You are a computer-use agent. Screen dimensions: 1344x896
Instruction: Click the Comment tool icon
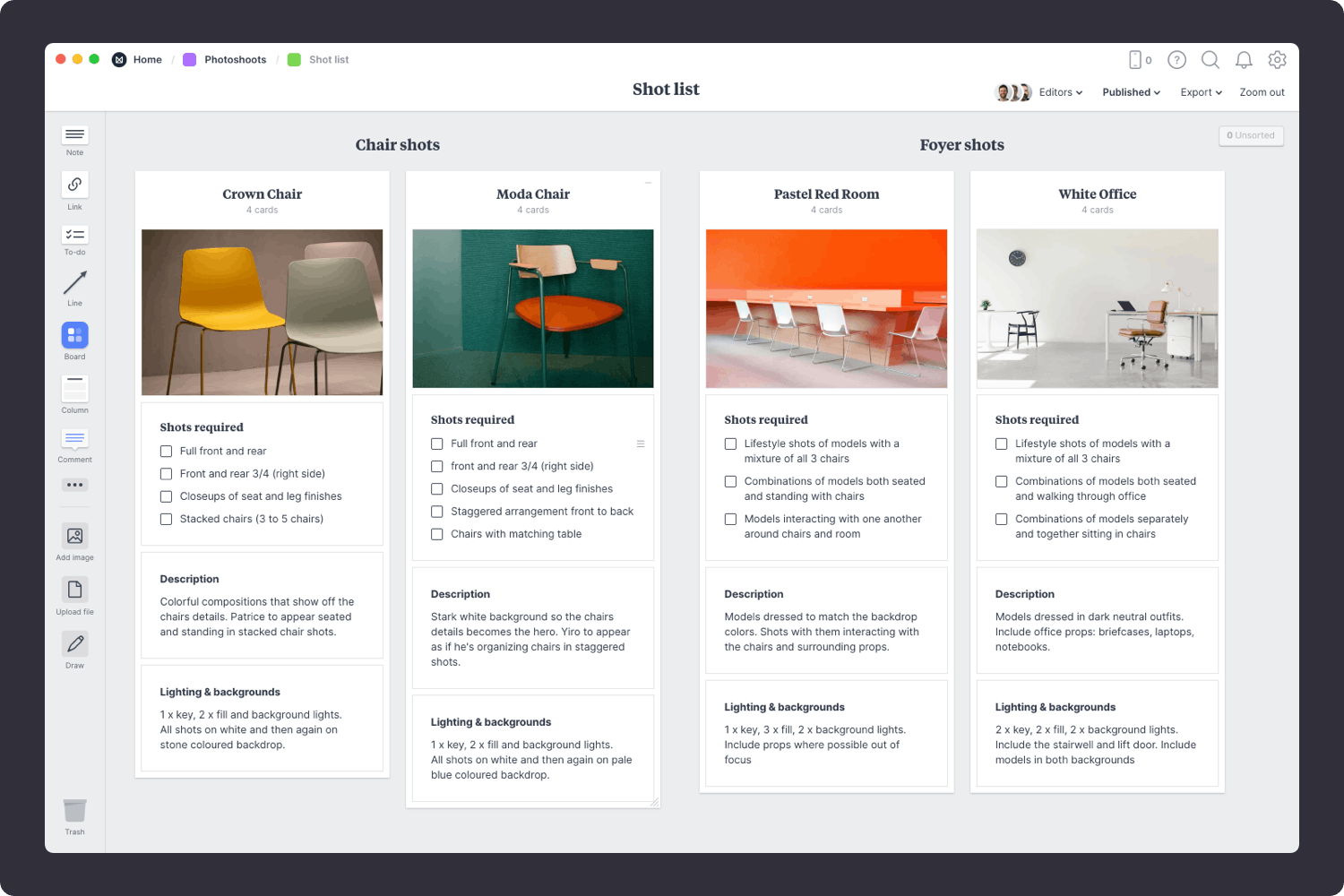[74, 439]
